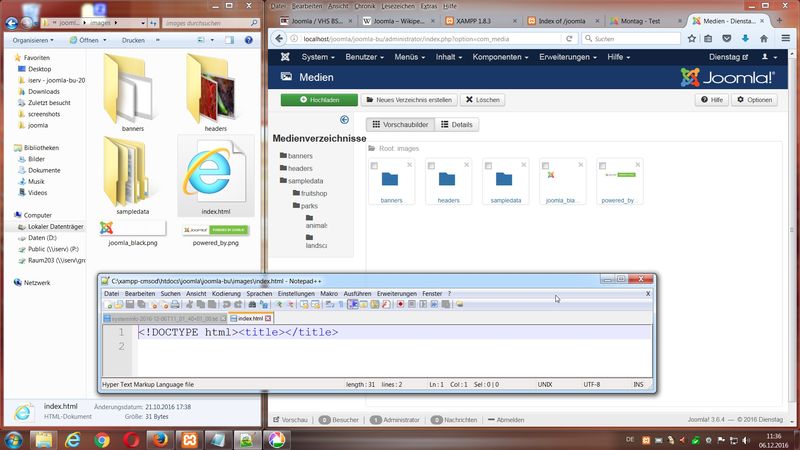Click Neues Verzeichnis erstellen button
800x450 pixels.
tap(407, 100)
